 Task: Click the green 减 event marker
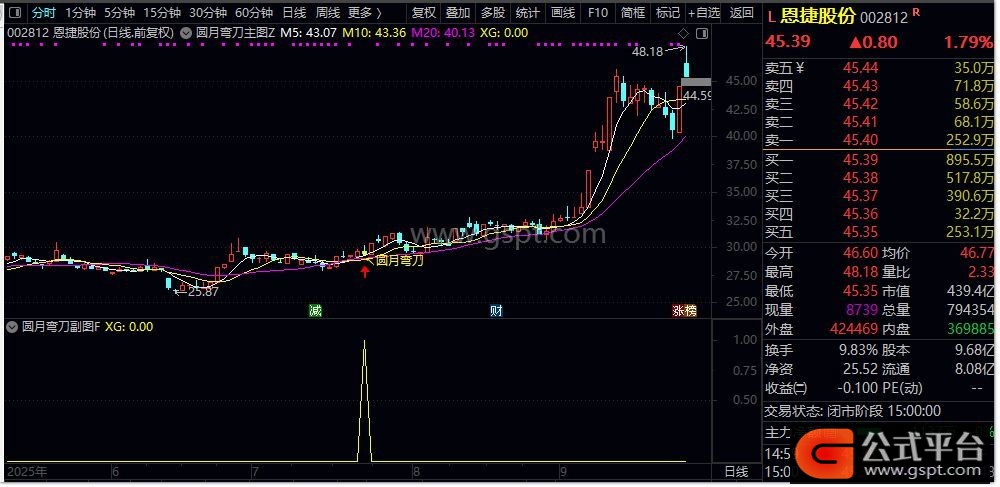click(x=315, y=310)
